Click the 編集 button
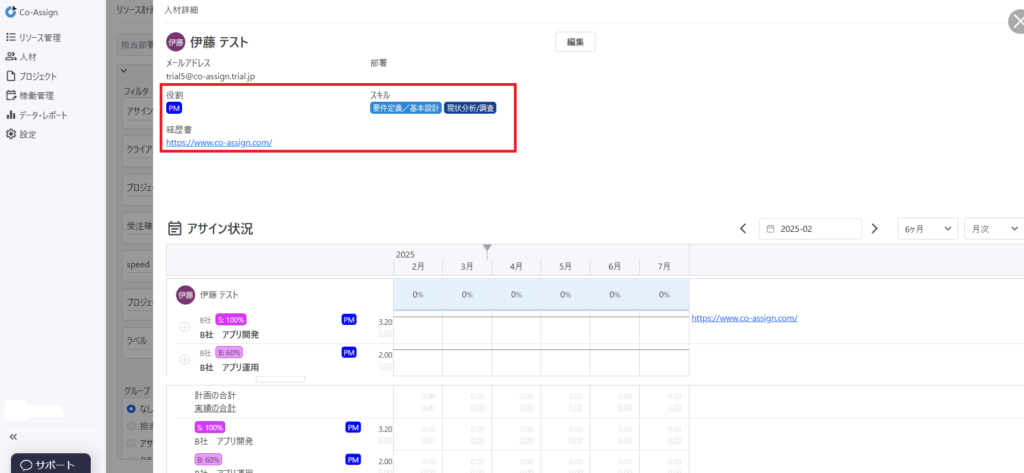This screenshot has height=473, width=1024. point(575,42)
